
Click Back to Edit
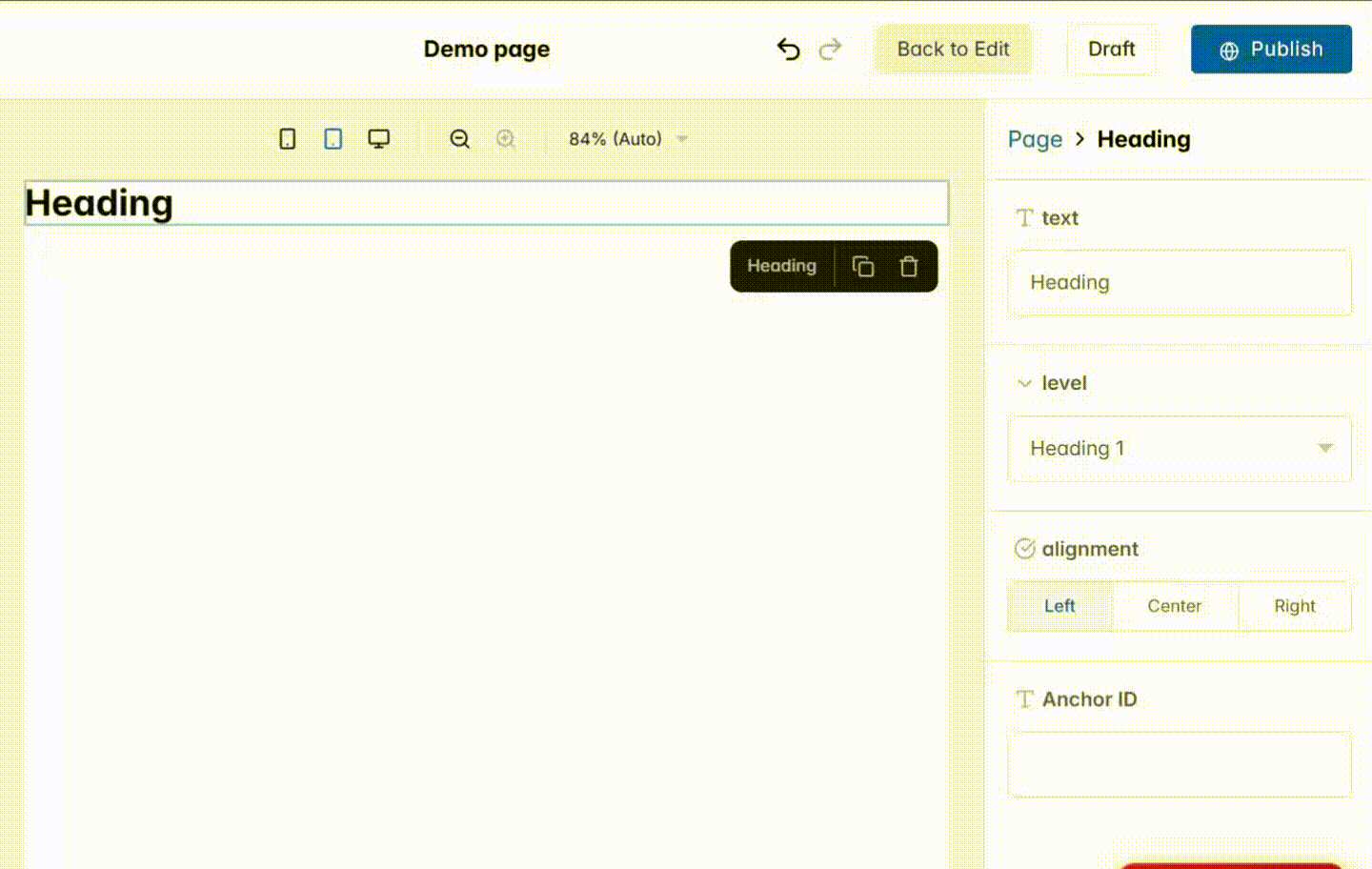click(x=953, y=49)
